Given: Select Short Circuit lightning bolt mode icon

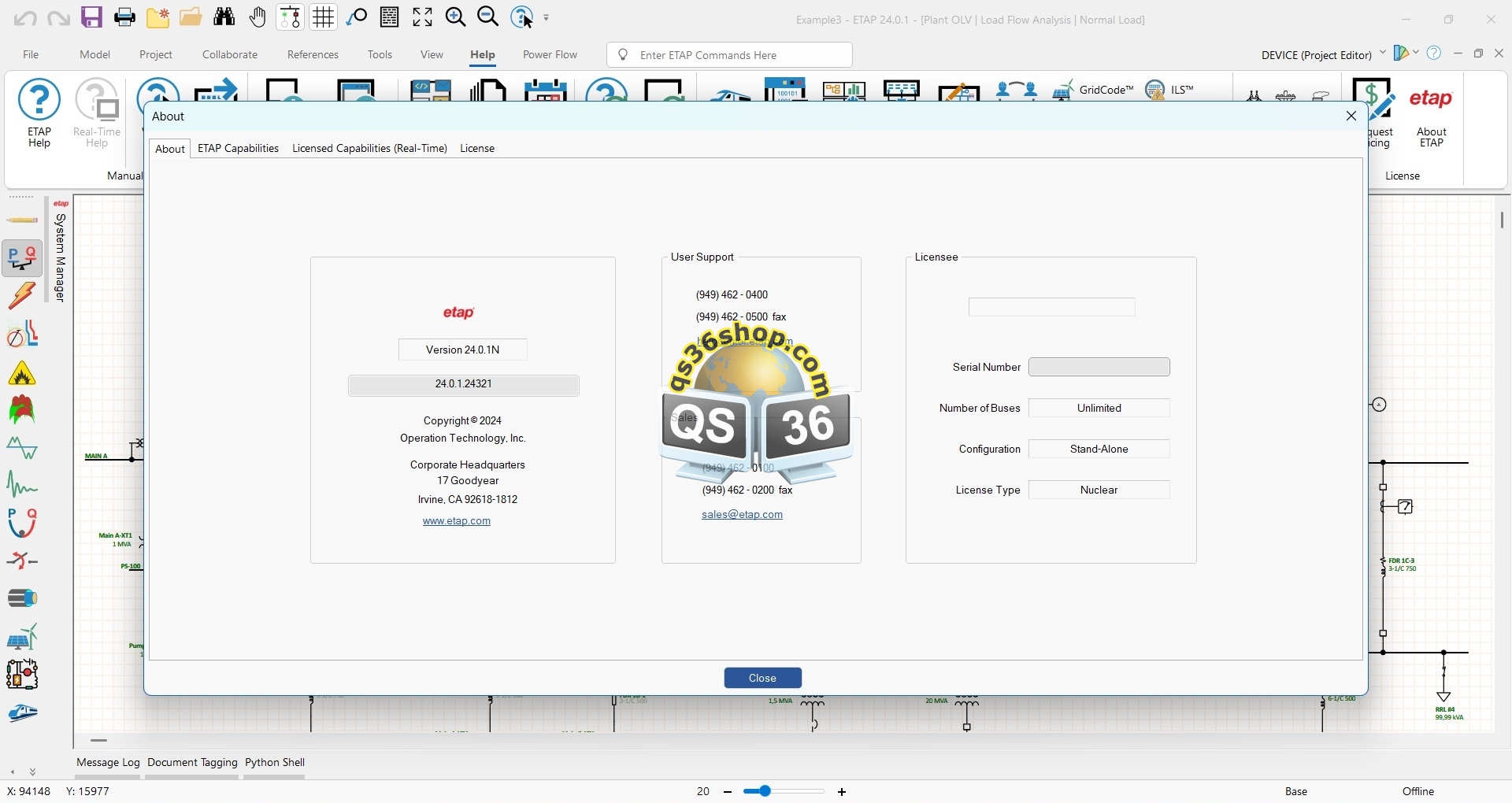Looking at the screenshot, I should (x=22, y=296).
